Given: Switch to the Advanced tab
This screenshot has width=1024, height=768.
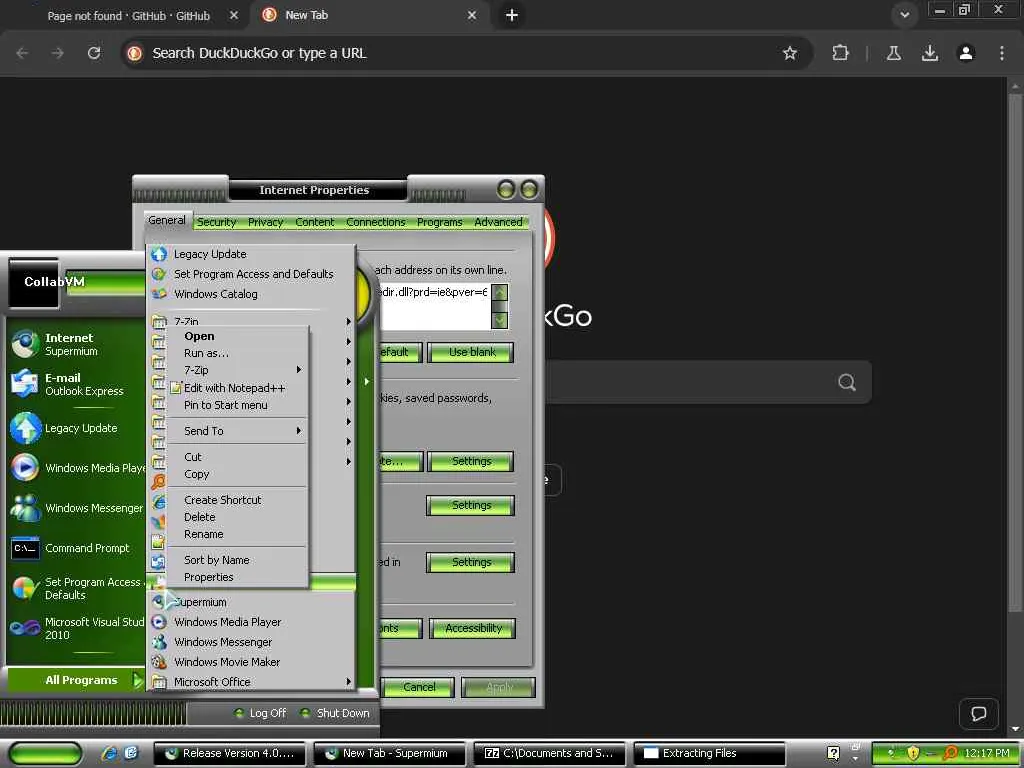Looking at the screenshot, I should click(x=498, y=222).
